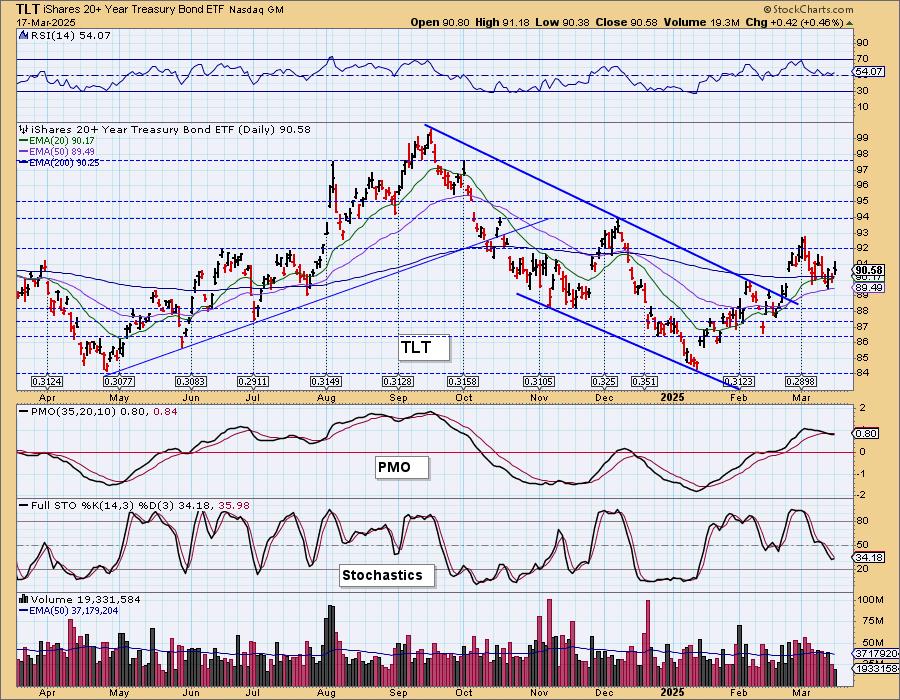
Task: Click the 34.18 stochastic value tag
Action: (x=868, y=557)
